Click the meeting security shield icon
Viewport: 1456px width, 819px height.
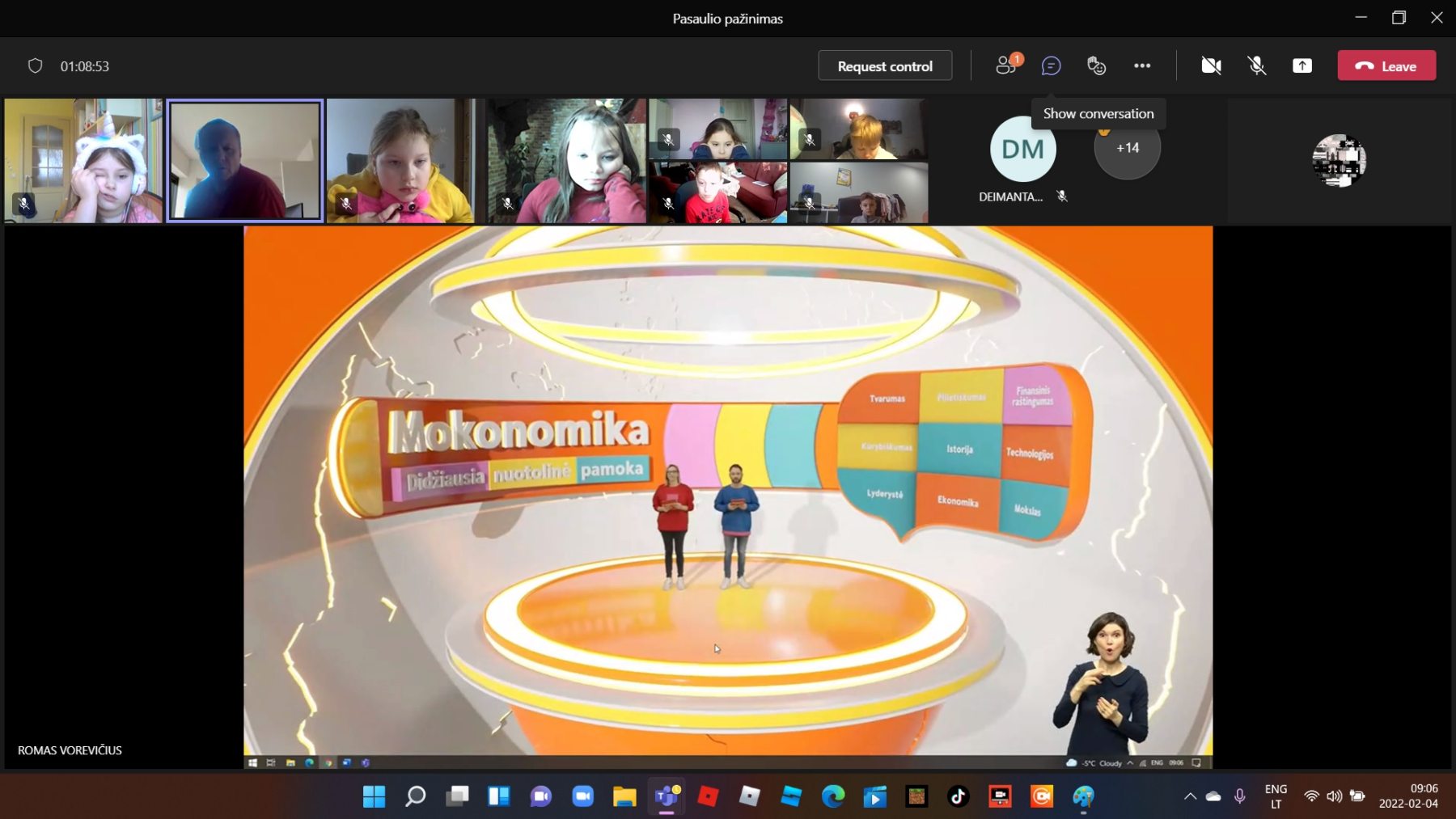pyautogui.click(x=35, y=65)
